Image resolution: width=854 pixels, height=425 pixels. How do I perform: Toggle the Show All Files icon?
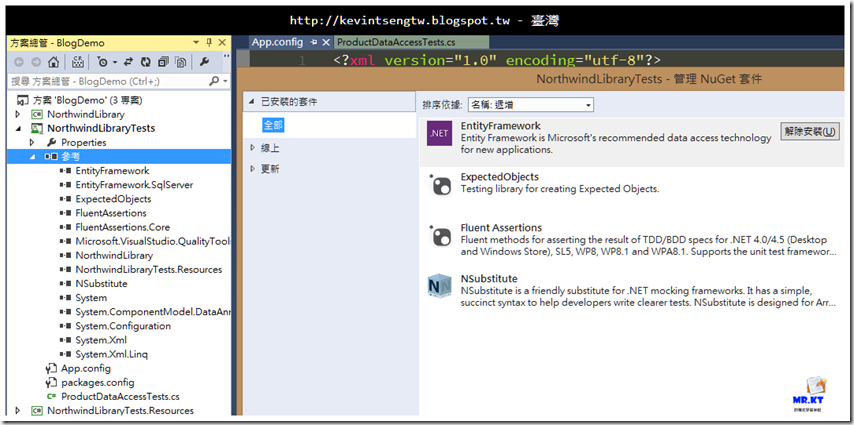[181, 62]
